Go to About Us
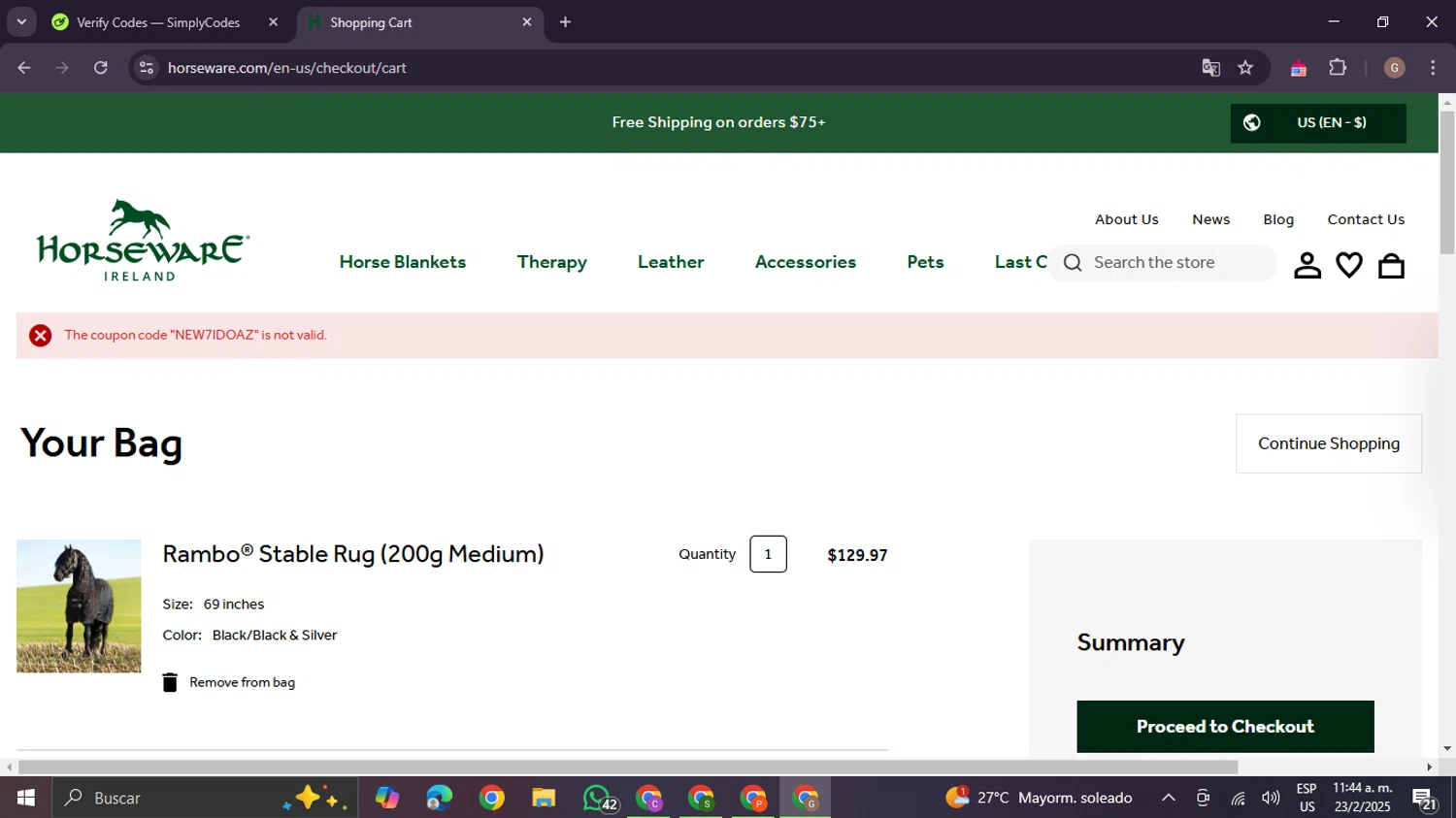The image size is (1456, 818). [x=1126, y=219]
